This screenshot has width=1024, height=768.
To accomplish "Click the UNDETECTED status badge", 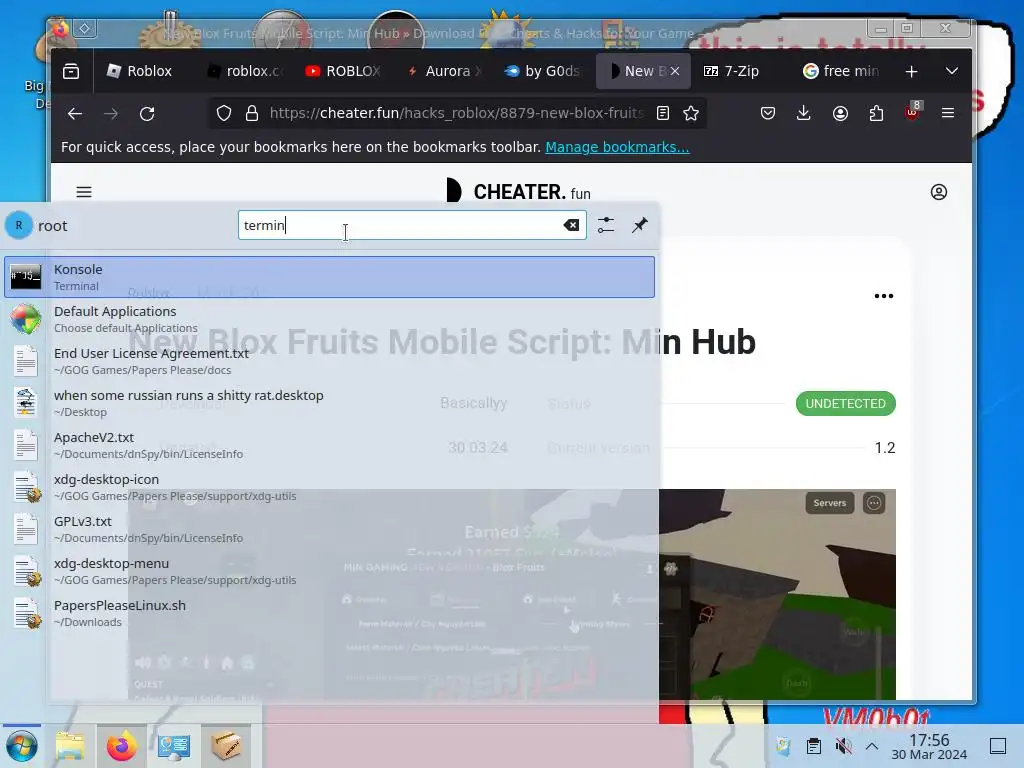I will click(846, 404).
